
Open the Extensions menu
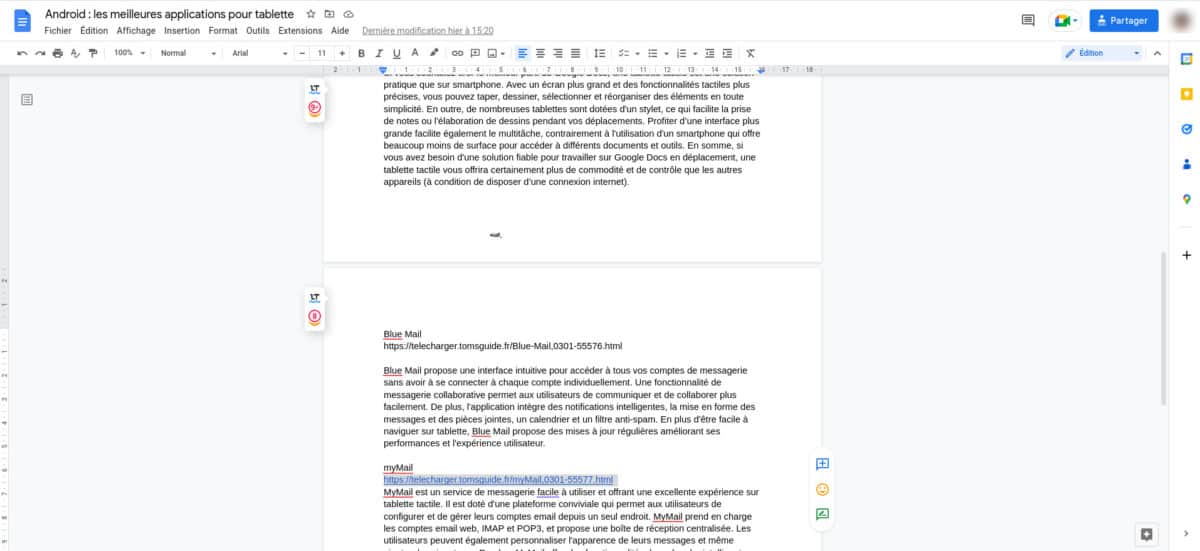tap(300, 30)
